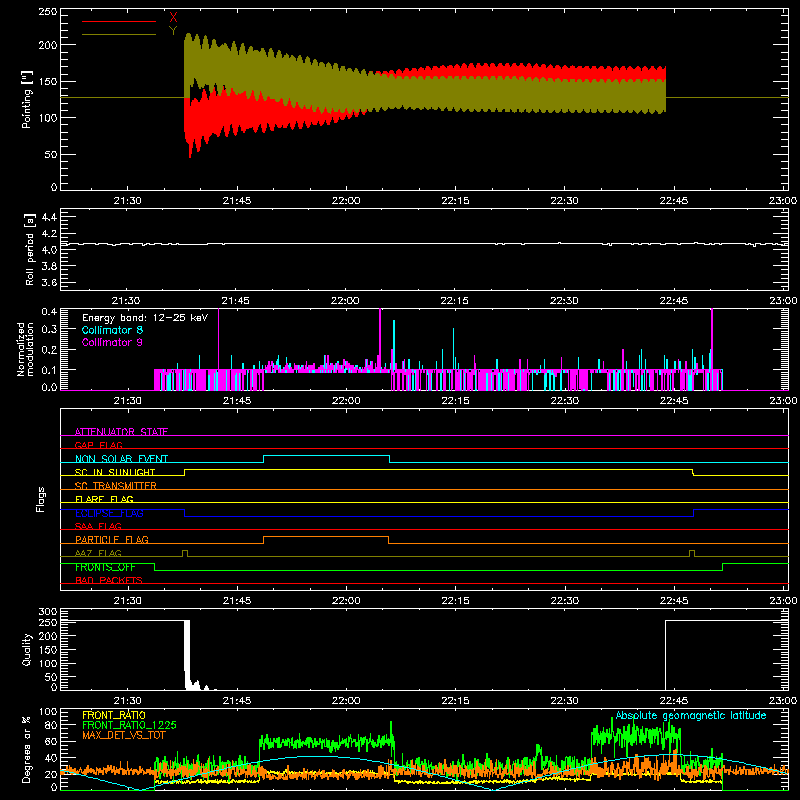This screenshot has width=800, height=800.
Task: Click the 4.4 tick on Roll period axis
Action: (49, 217)
